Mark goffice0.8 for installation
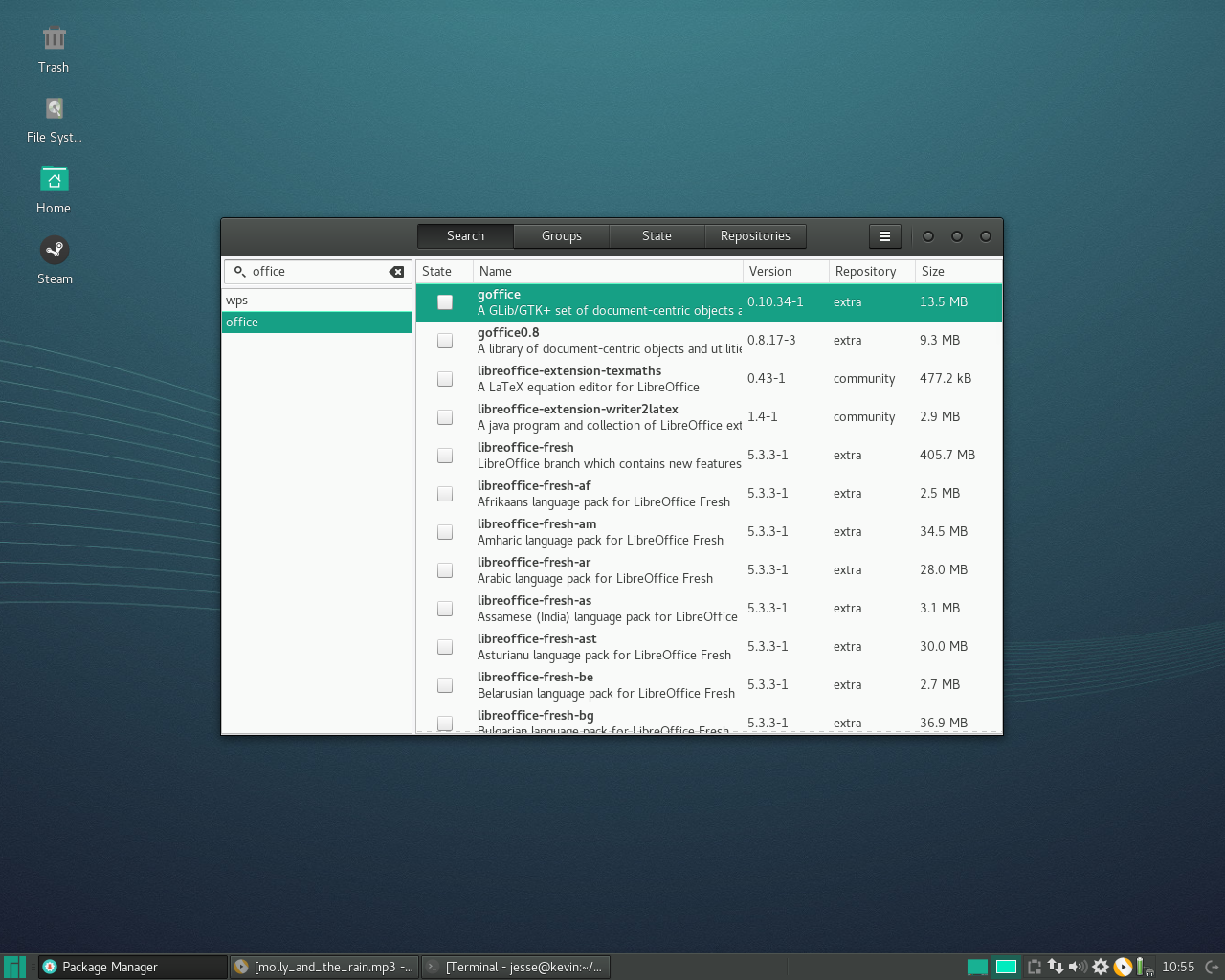 click(444, 340)
